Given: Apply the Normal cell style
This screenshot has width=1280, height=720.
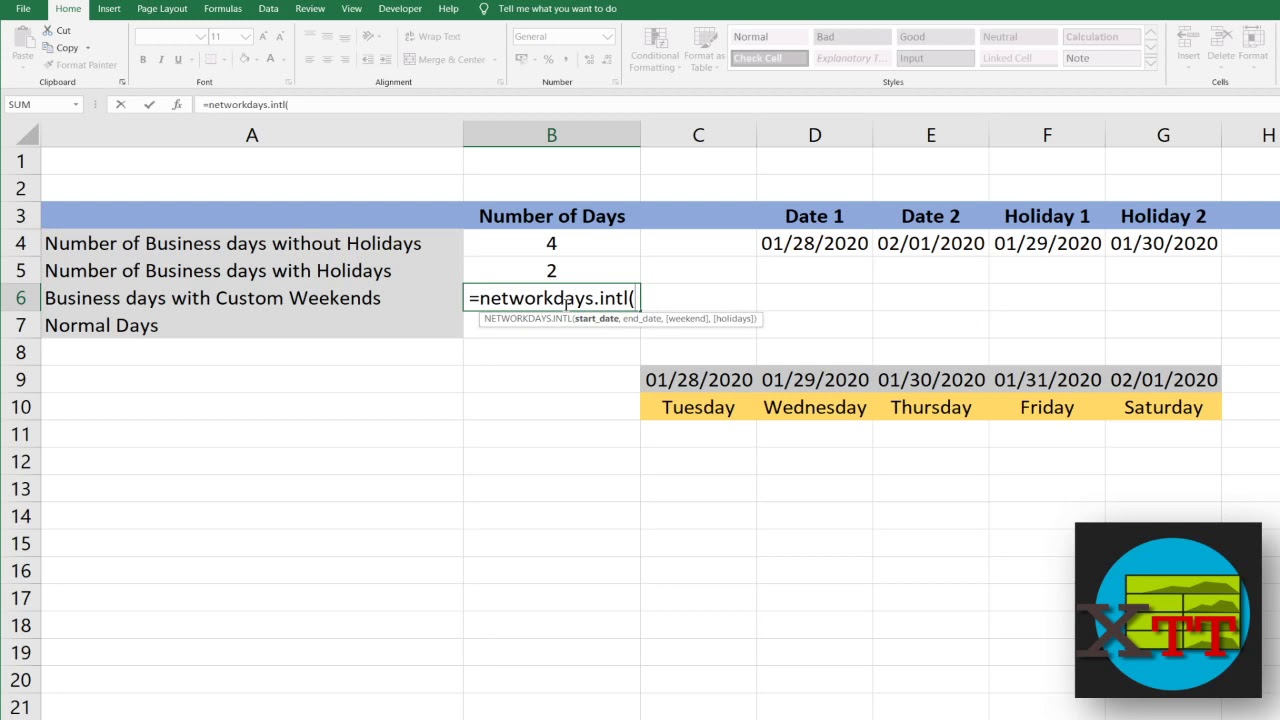Looking at the screenshot, I should (x=769, y=37).
